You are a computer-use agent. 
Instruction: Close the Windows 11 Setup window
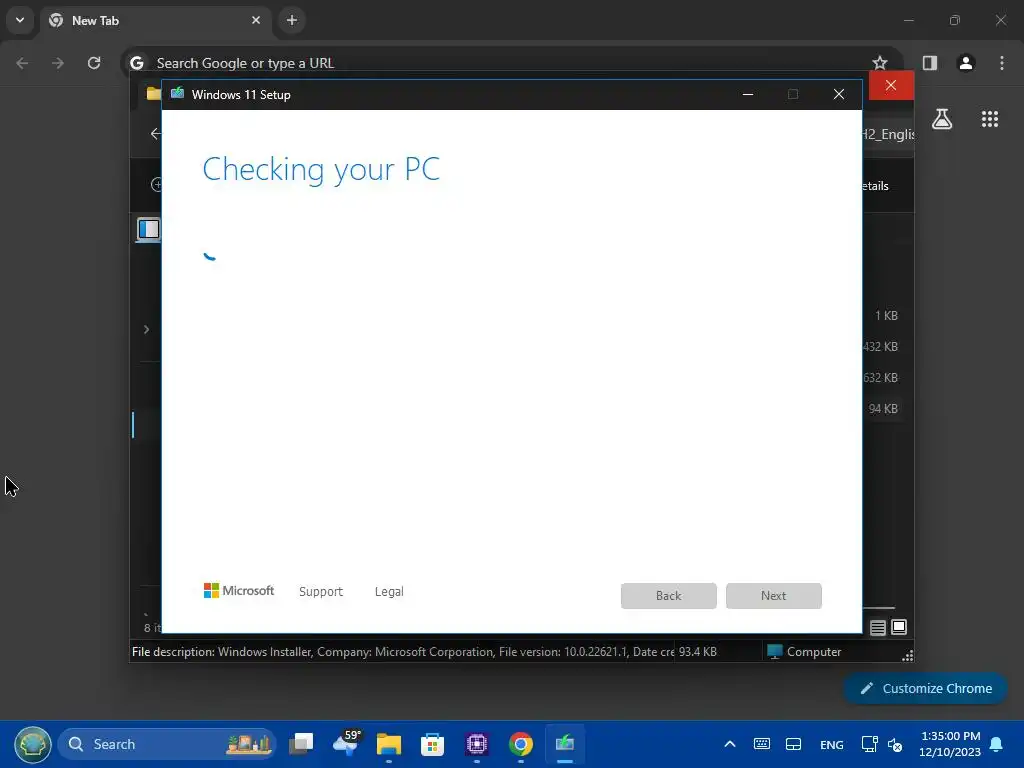(x=839, y=95)
